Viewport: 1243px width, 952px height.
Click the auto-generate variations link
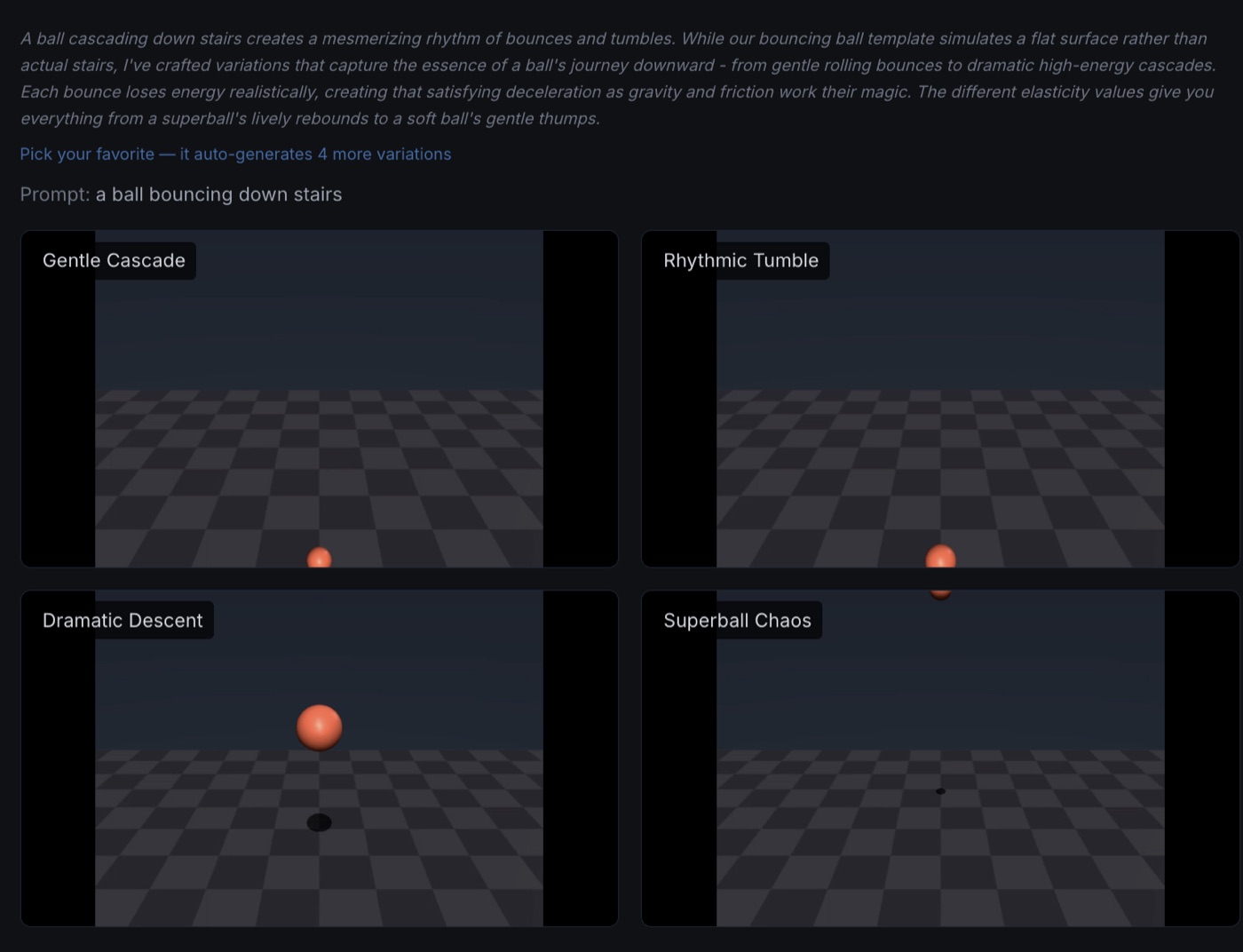(235, 154)
